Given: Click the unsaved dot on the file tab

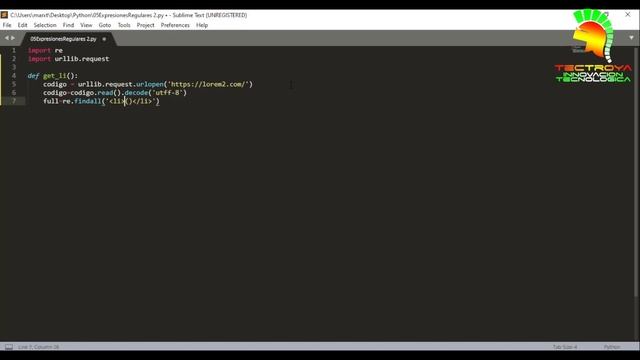Looking at the screenshot, I should tap(104, 39).
